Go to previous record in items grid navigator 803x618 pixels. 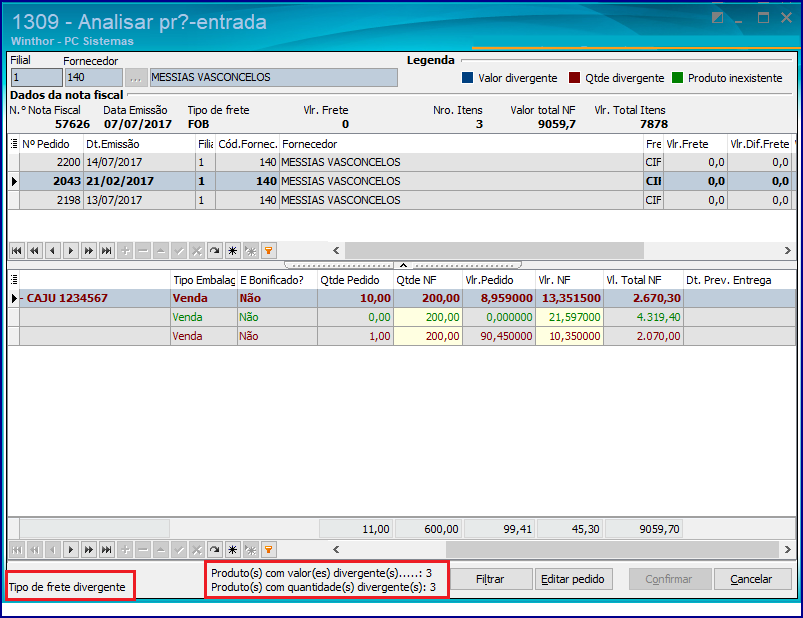tap(52, 549)
